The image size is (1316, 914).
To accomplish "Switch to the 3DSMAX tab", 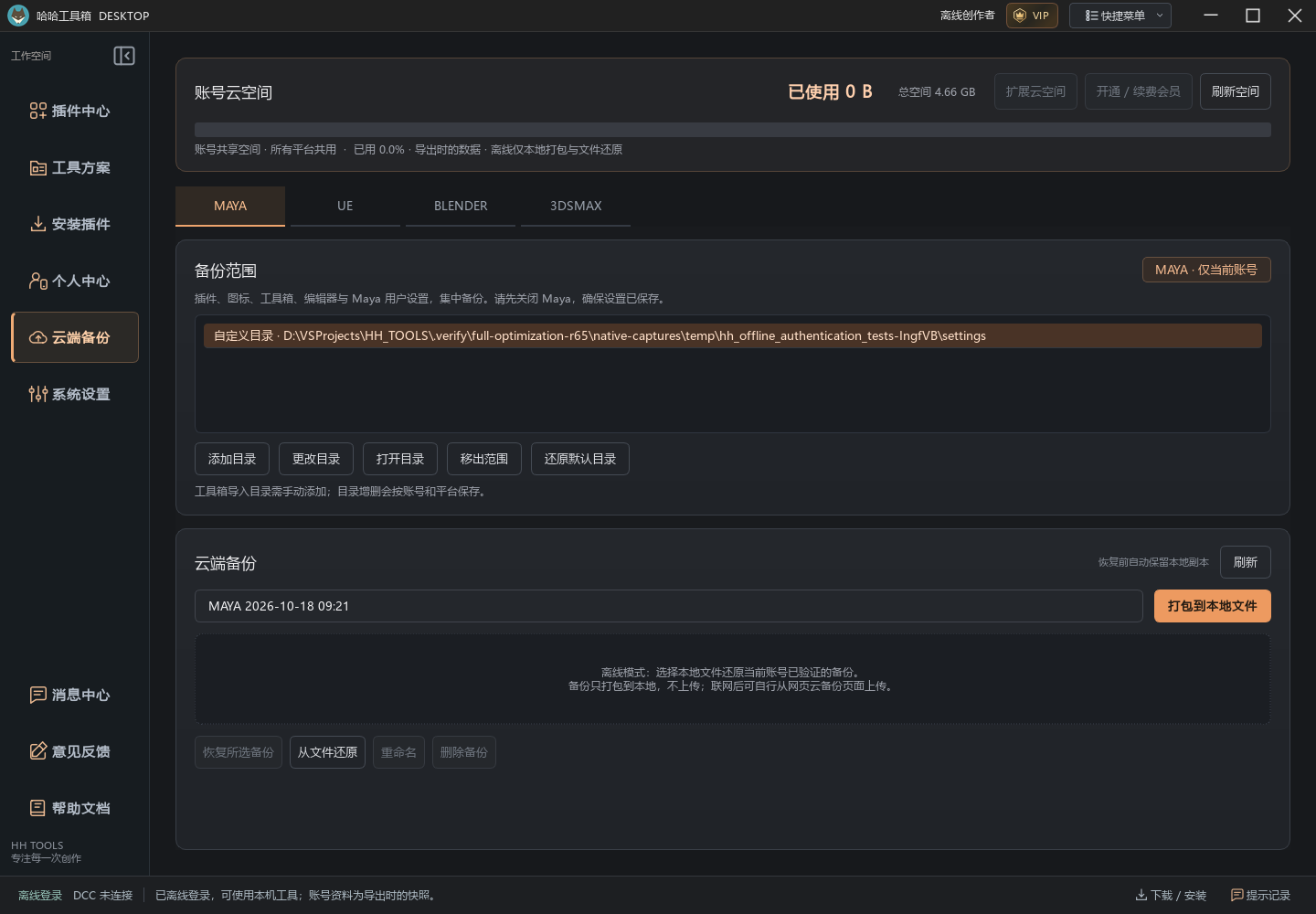I will [x=576, y=207].
